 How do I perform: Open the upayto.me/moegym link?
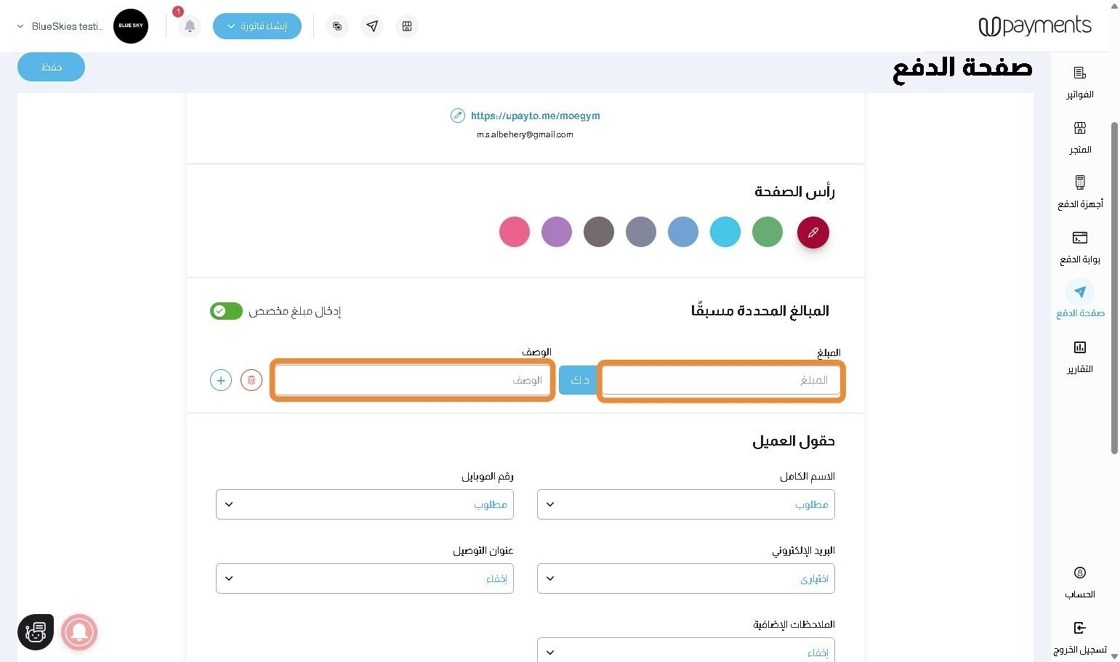[535, 116]
